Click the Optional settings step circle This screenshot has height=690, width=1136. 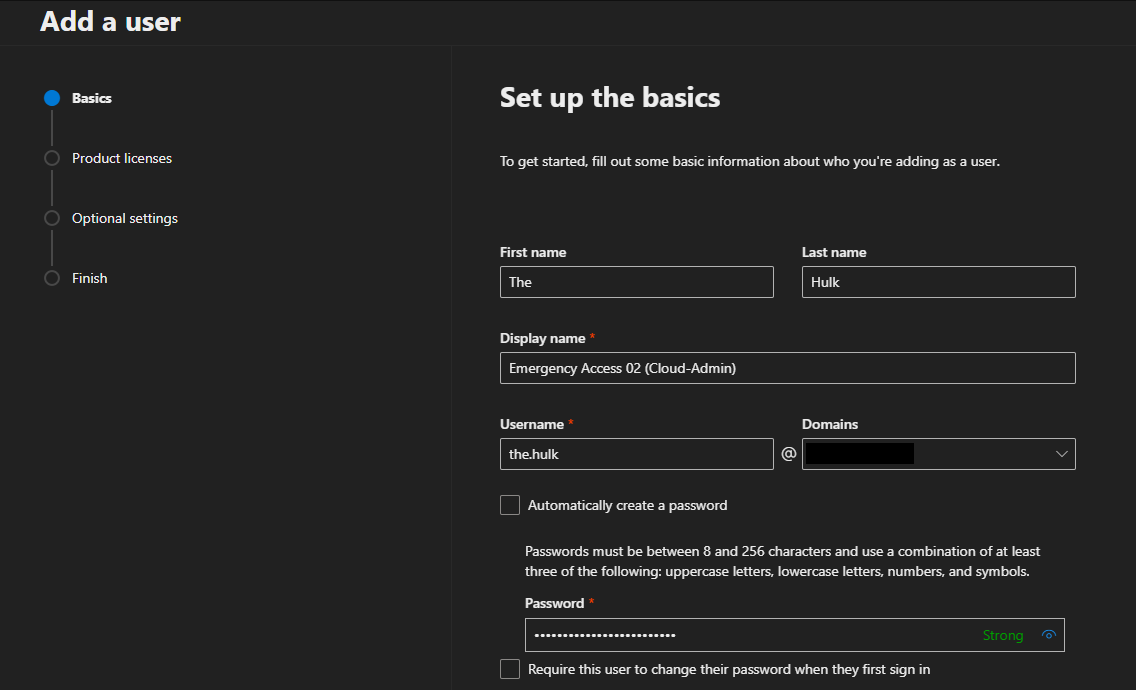point(52,219)
